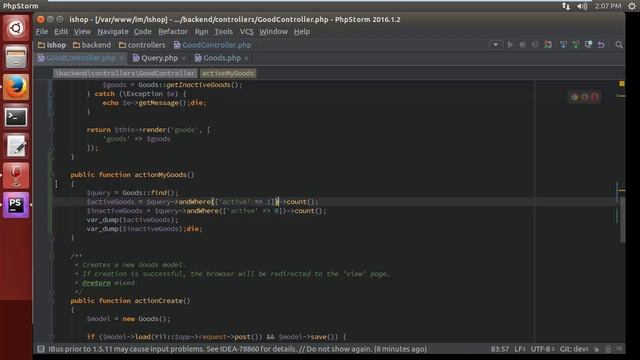Click the \backend\controllers\GoodController class breadcrumb
This screenshot has width=640, height=360.
tap(125, 73)
